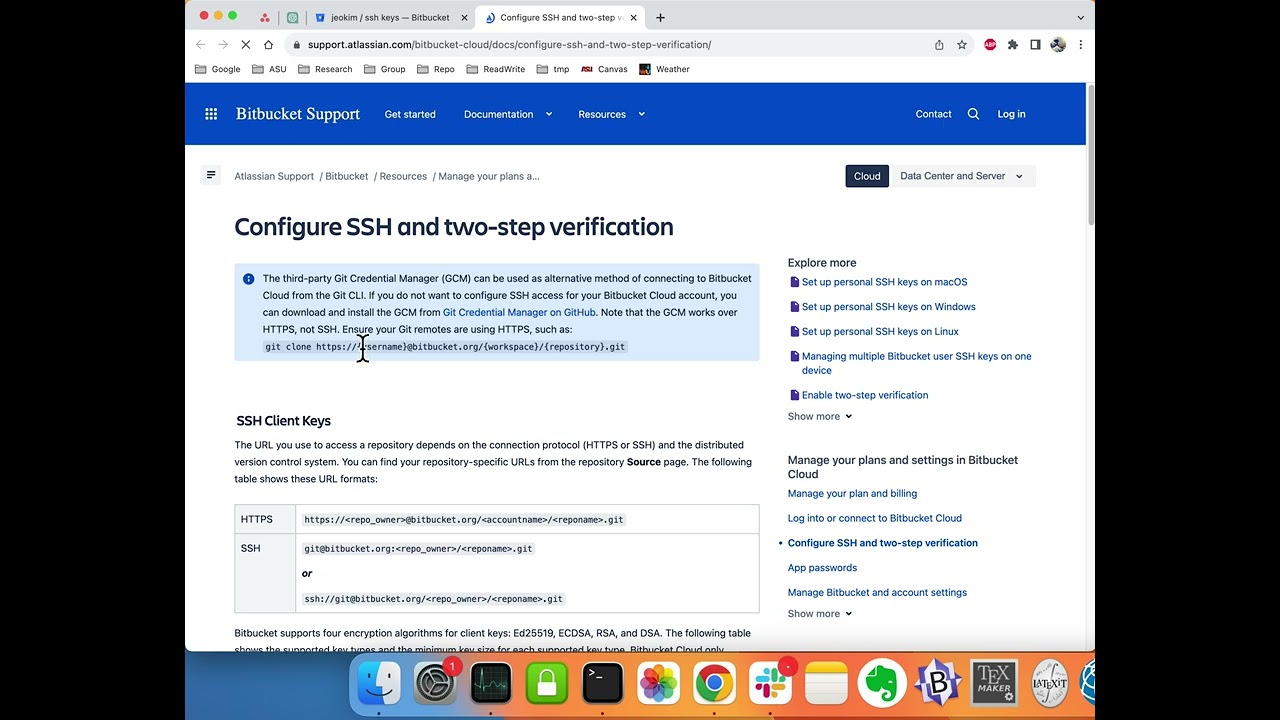Screen dimensions: 1280x720
Task: Click the share icon in address bar
Action: click(939, 44)
